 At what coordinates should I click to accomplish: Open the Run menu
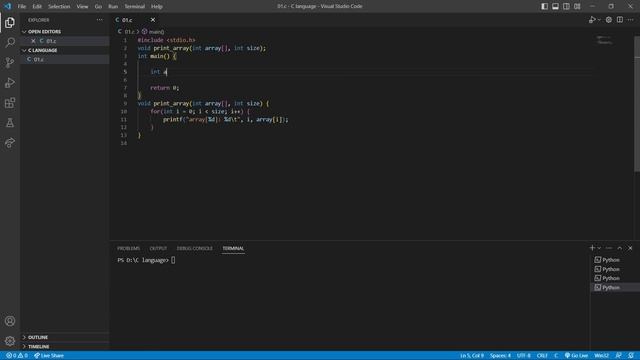[113, 6]
